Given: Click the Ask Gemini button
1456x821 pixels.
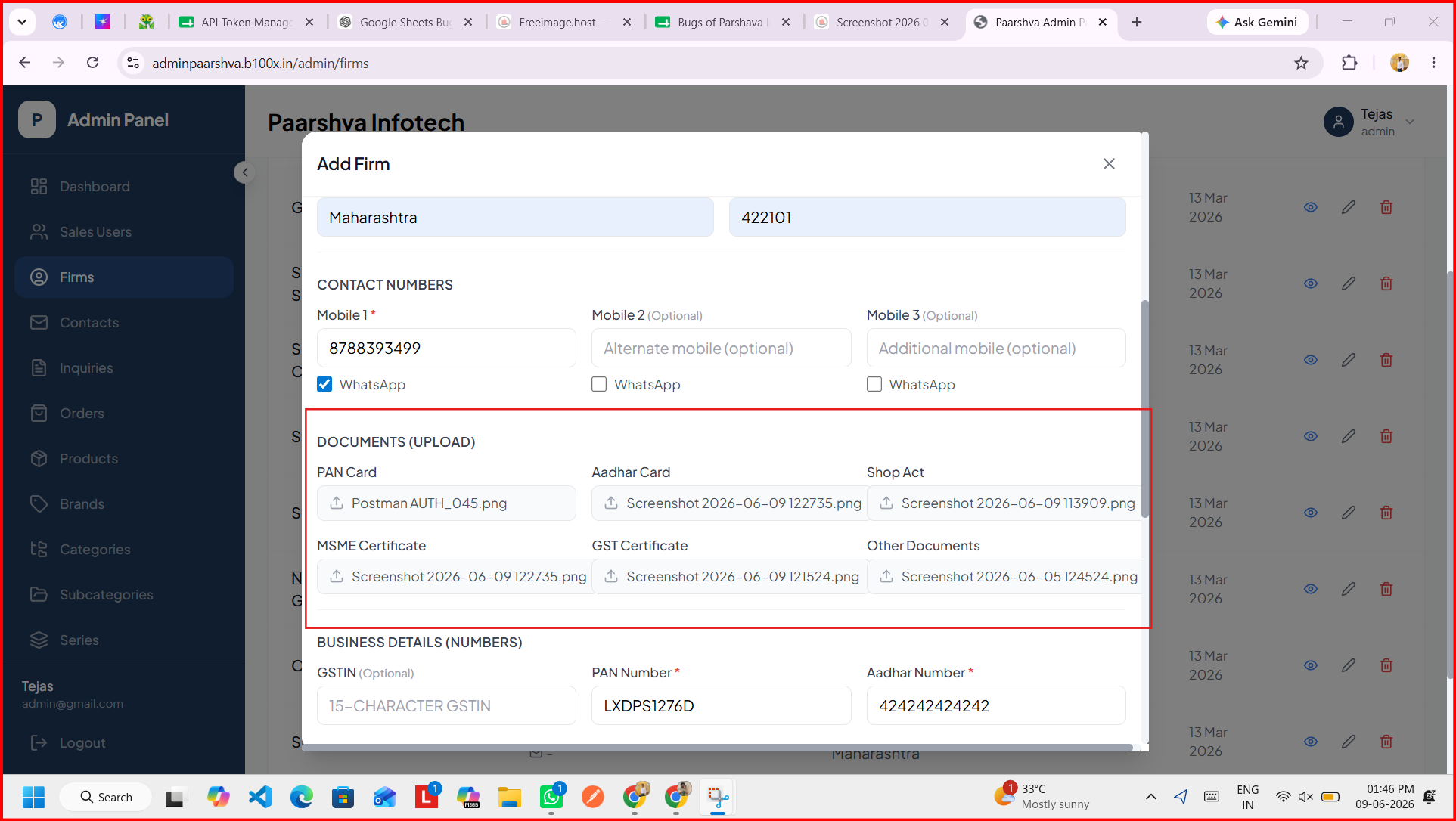Looking at the screenshot, I should pos(1257,22).
